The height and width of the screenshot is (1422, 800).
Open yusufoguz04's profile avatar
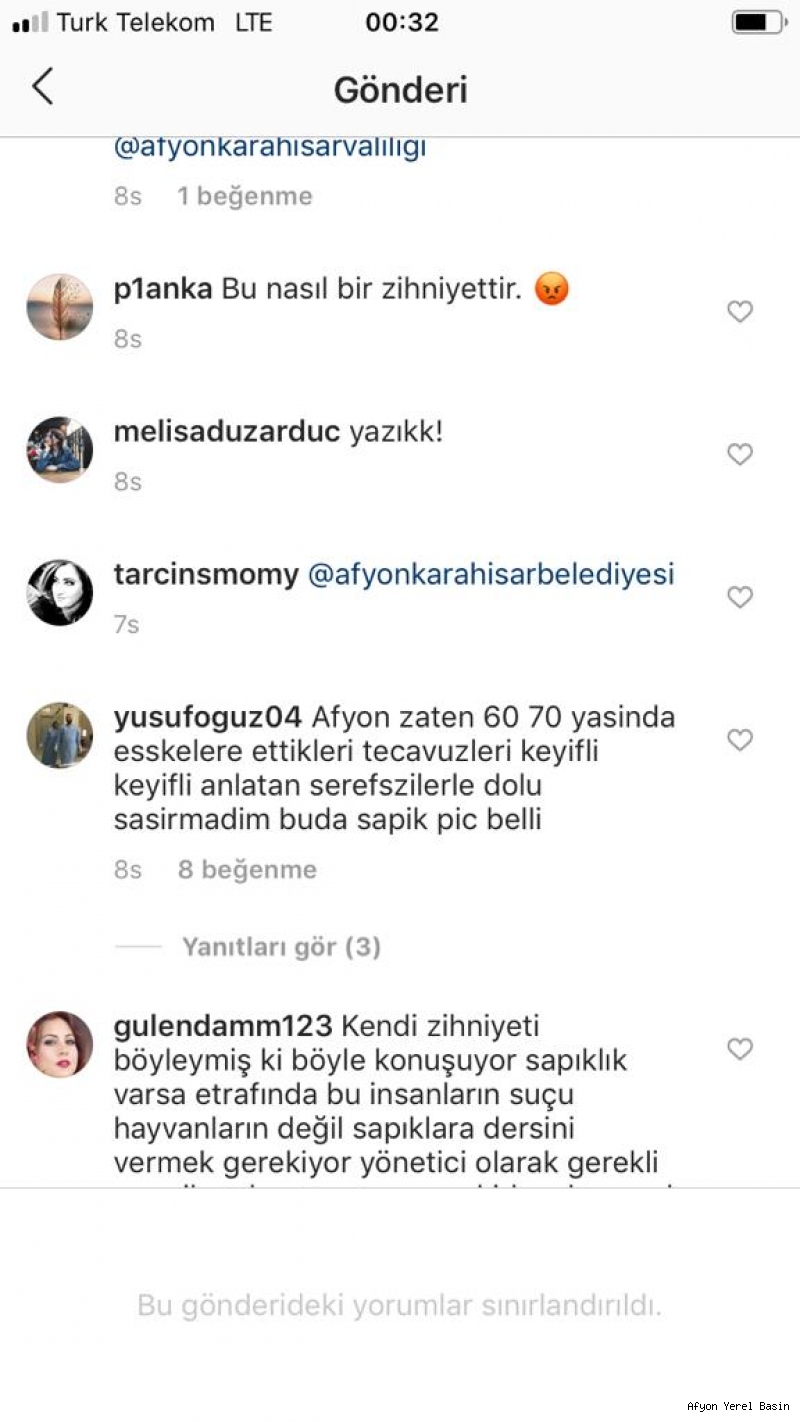click(x=59, y=735)
